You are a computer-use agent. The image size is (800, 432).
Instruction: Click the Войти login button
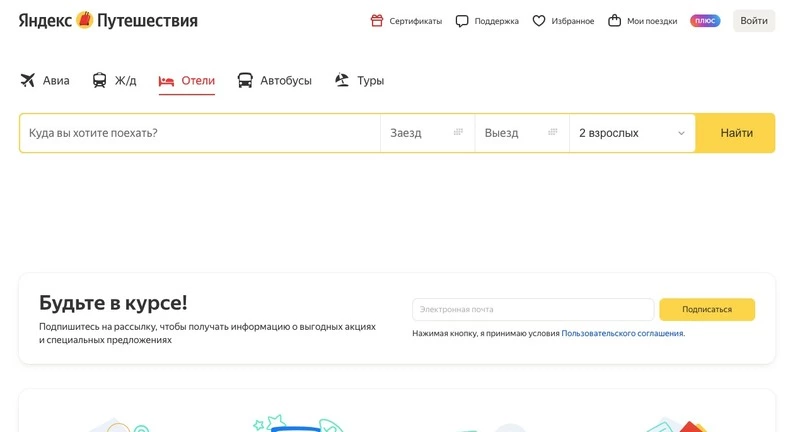[x=754, y=21]
